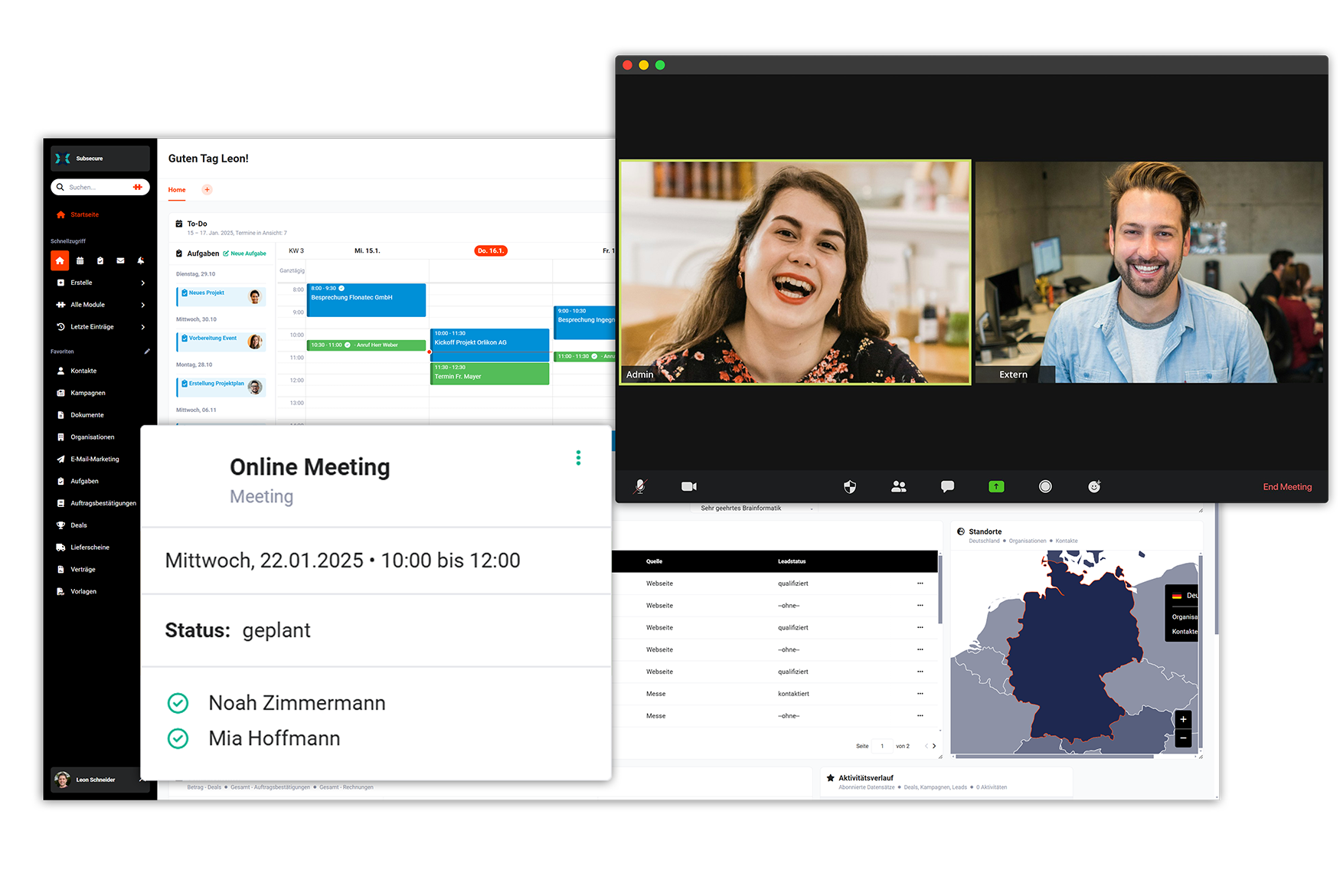Open the mail quick access icon
The height and width of the screenshot is (896, 1343).
[120, 261]
